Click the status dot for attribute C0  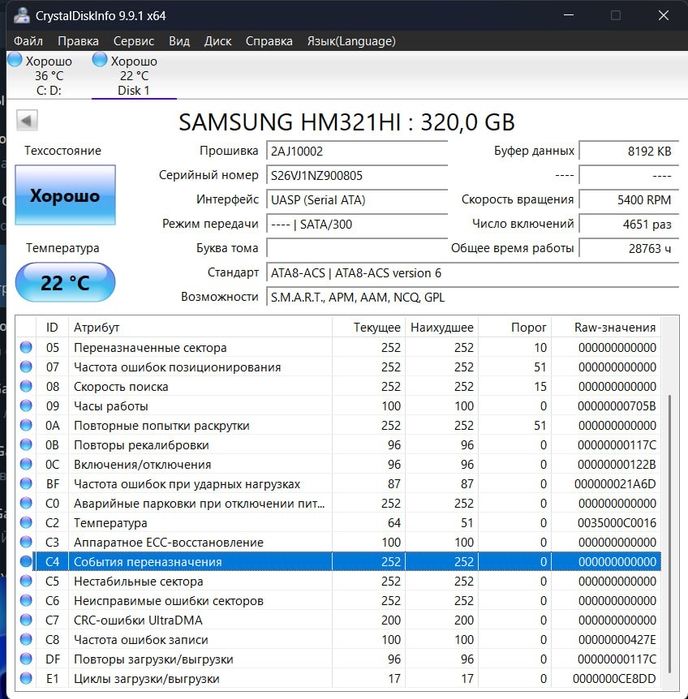click(26, 503)
